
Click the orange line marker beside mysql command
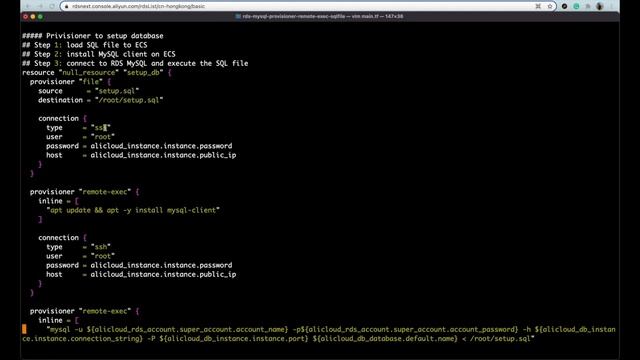coord(24,329)
